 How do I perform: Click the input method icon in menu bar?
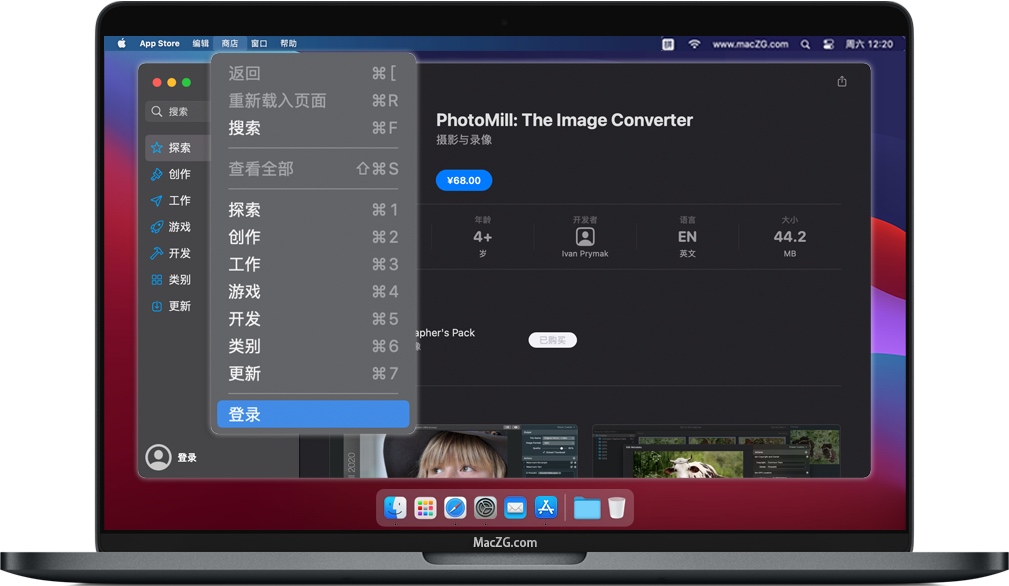tap(668, 44)
